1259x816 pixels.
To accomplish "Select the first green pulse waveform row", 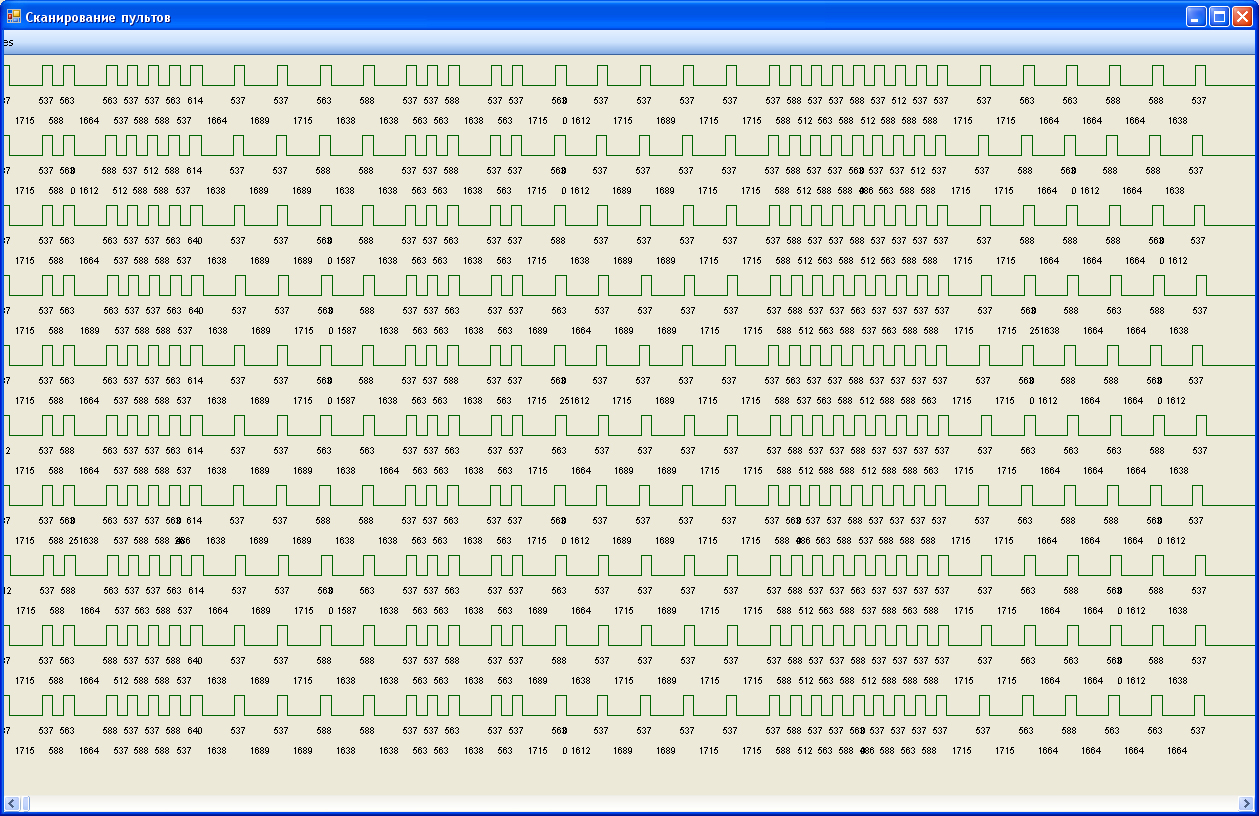I will [x=629, y=75].
